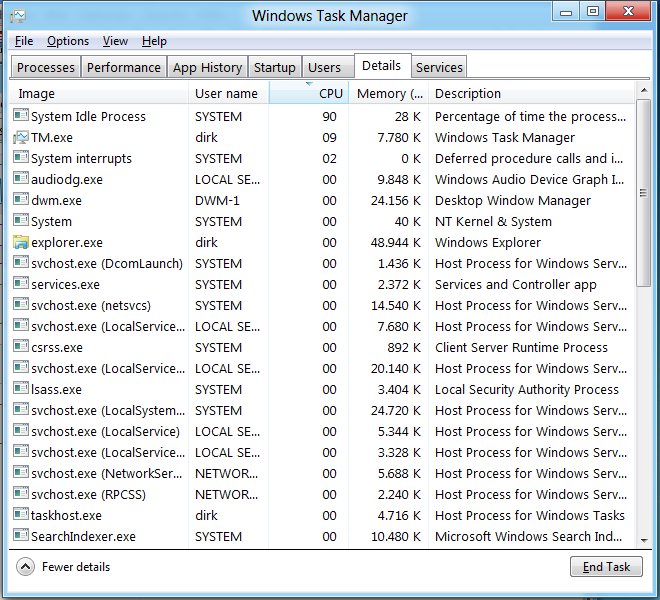The width and height of the screenshot is (660, 600).
Task: Click the "48.944 K" memory value
Action: tap(396, 243)
